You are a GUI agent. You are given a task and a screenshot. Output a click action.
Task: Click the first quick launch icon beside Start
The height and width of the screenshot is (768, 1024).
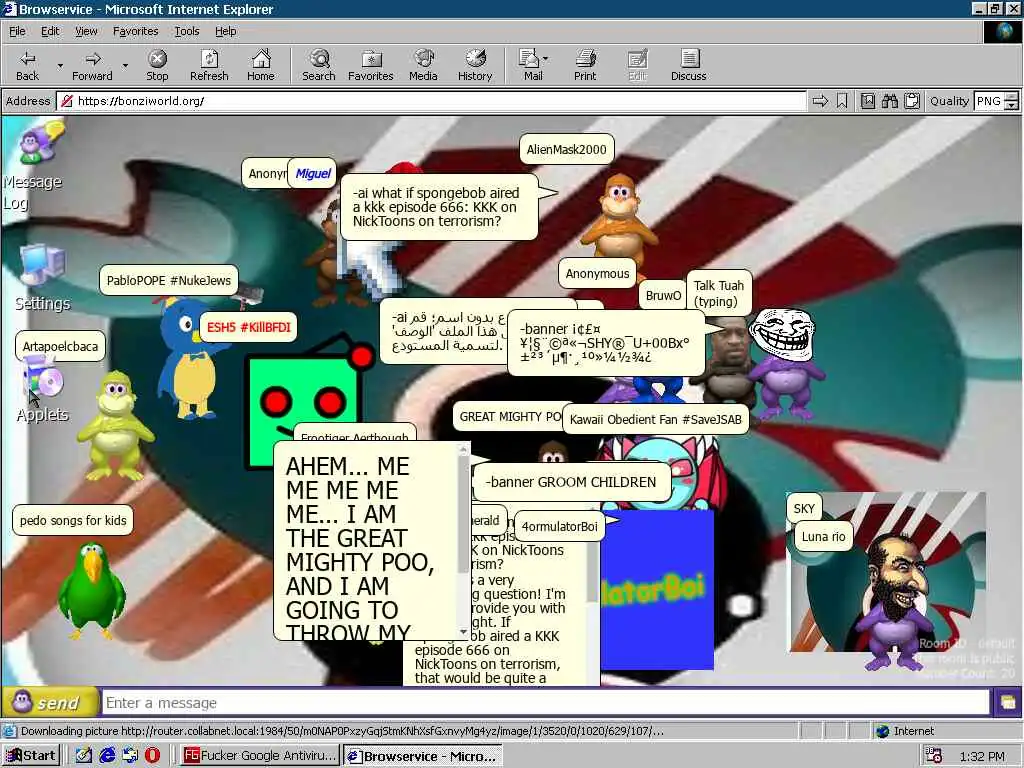click(x=84, y=756)
